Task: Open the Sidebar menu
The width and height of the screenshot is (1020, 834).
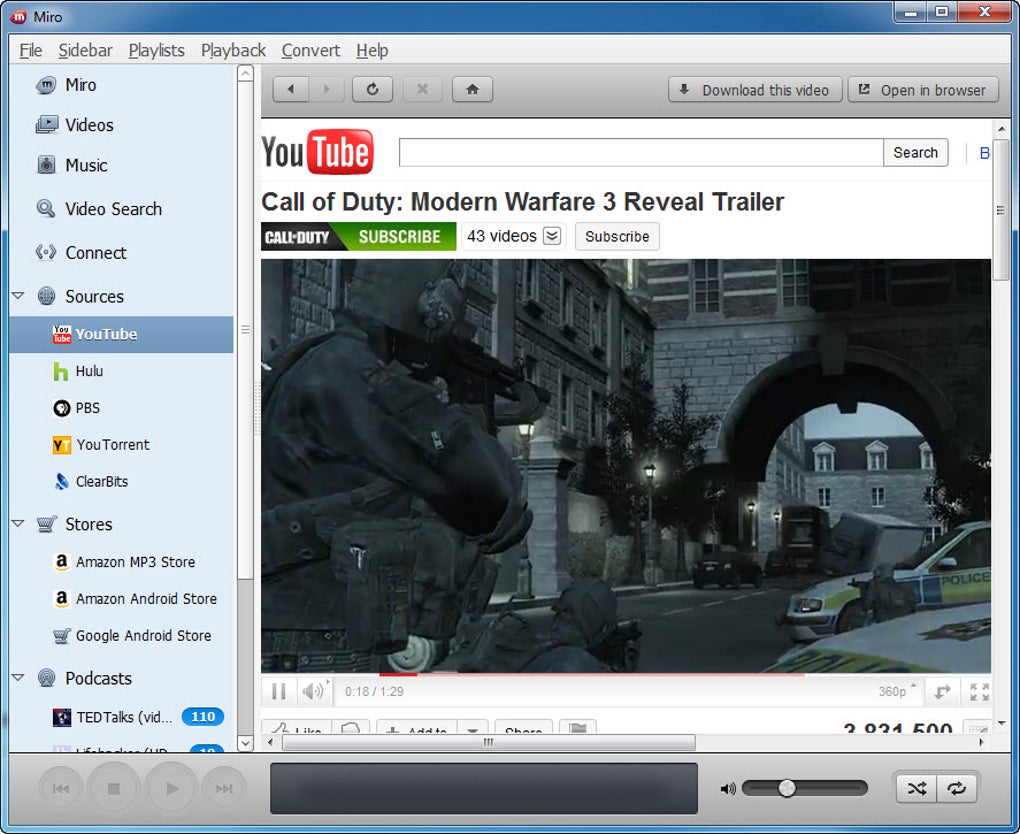Action: pyautogui.click(x=85, y=50)
